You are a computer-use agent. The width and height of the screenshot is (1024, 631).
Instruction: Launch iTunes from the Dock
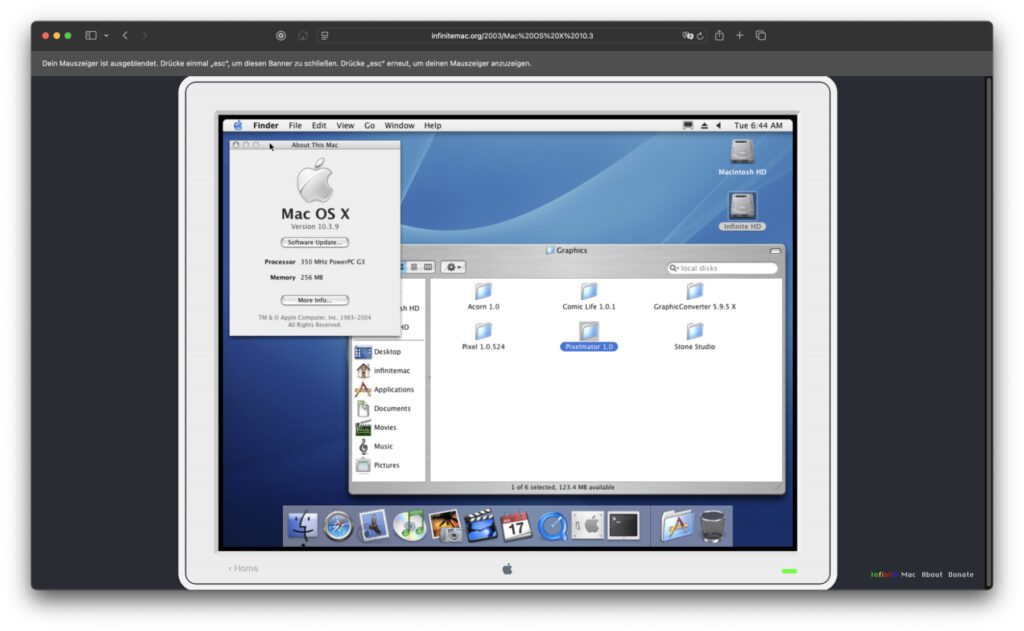(409, 525)
